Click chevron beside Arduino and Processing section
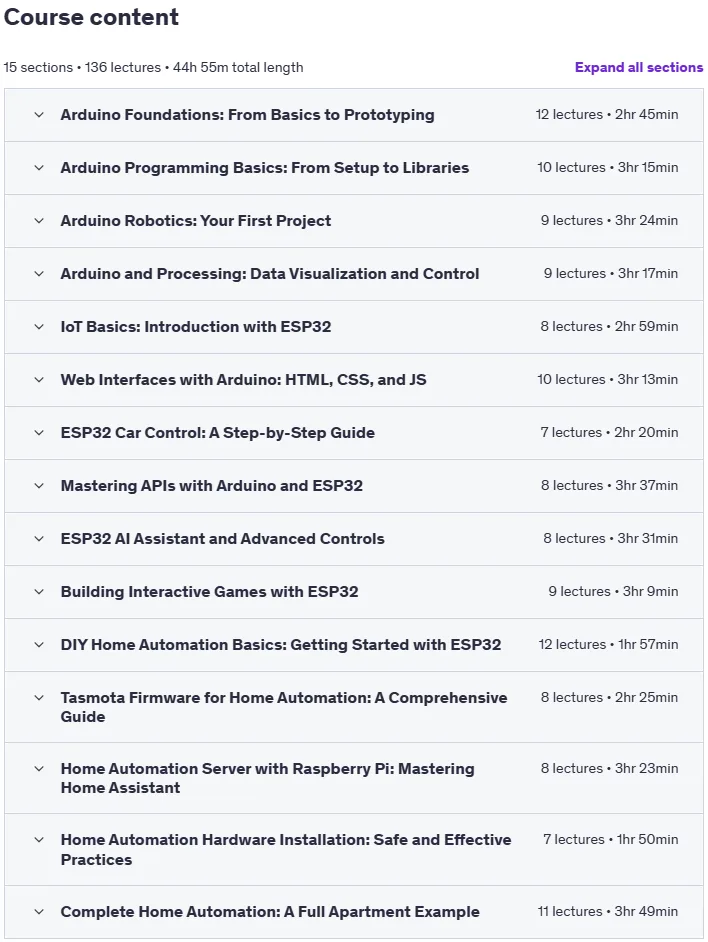 39,274
